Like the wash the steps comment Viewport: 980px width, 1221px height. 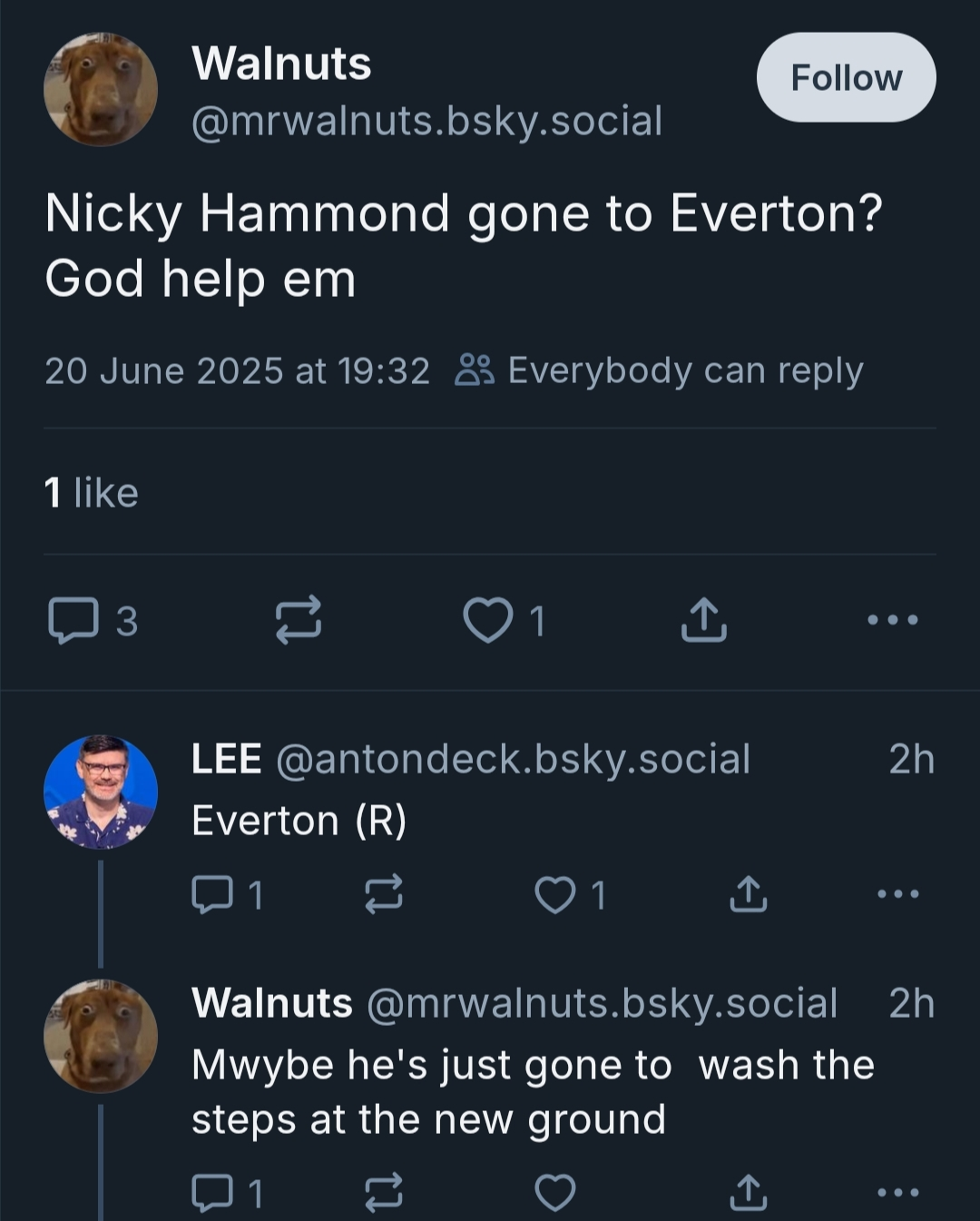click(x=554, y=1193)
